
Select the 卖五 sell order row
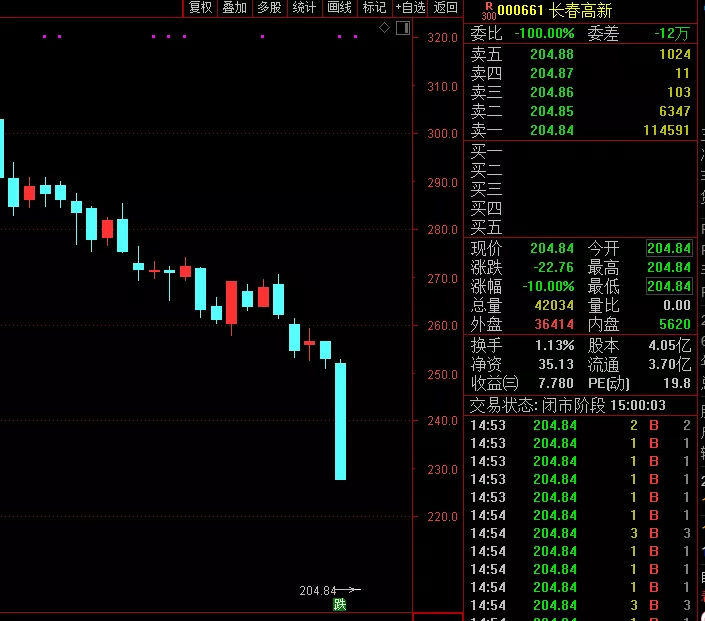pos(580,54)
